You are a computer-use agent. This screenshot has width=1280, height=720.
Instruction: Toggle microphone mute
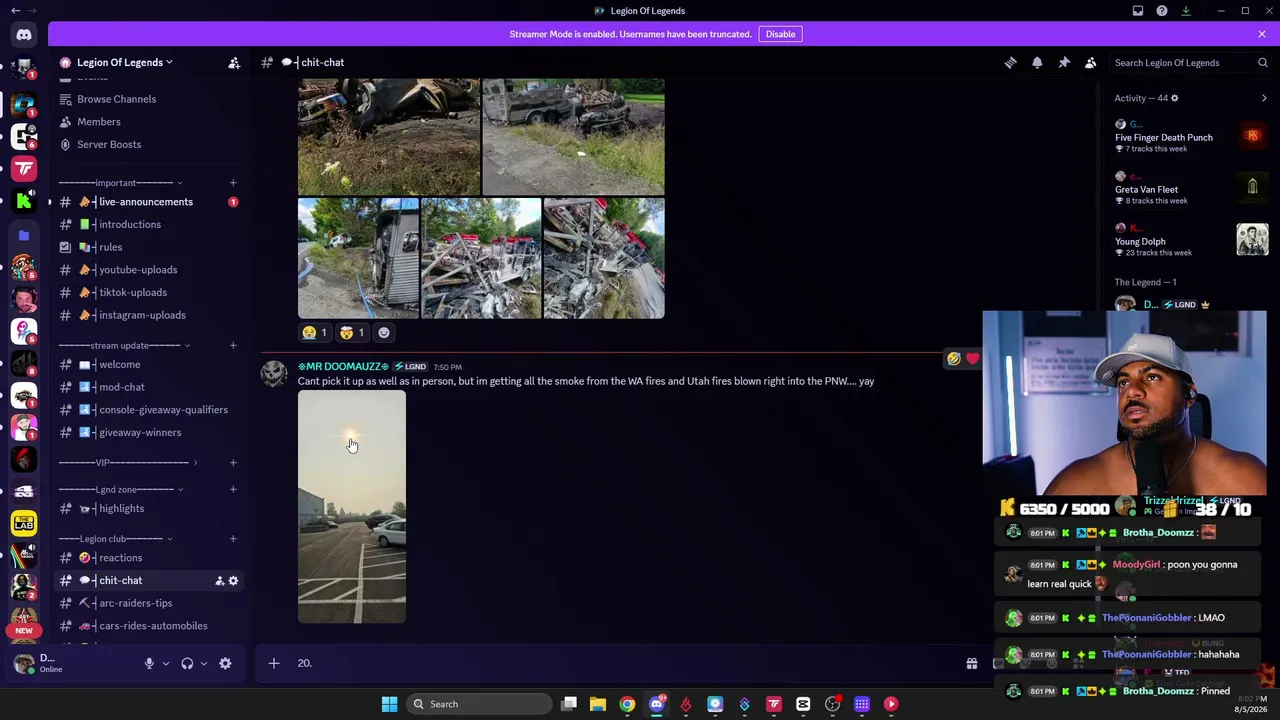(x=149, y=663)
